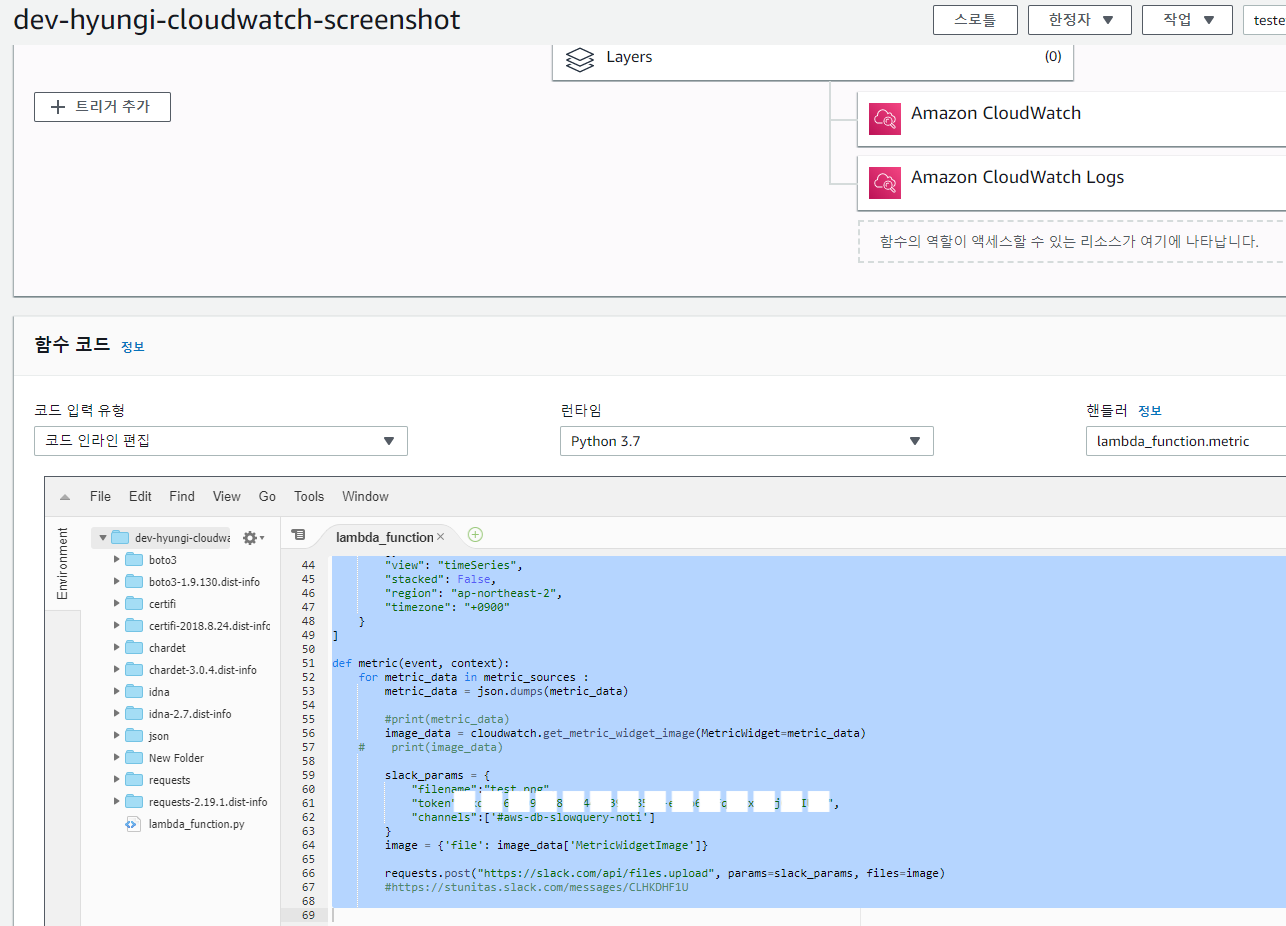This screenshot has width=1286, height=926.
Task: Switch to the lambda_function tab
Action: [x=384, y=537]
